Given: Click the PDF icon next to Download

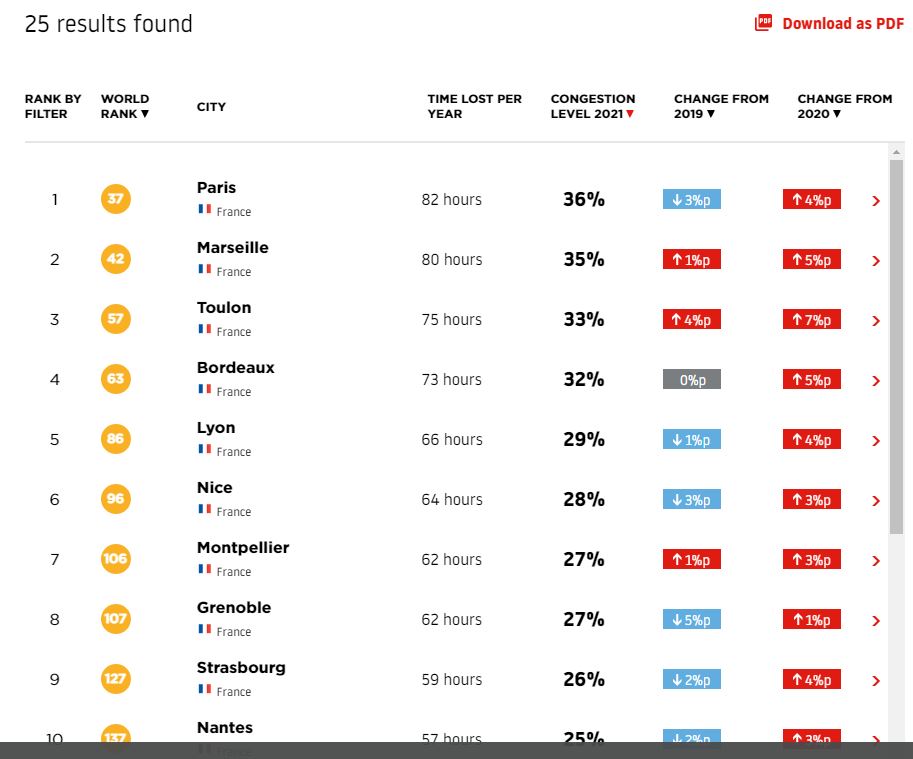Looking at the screenshot, I should (x=764, y=23).
